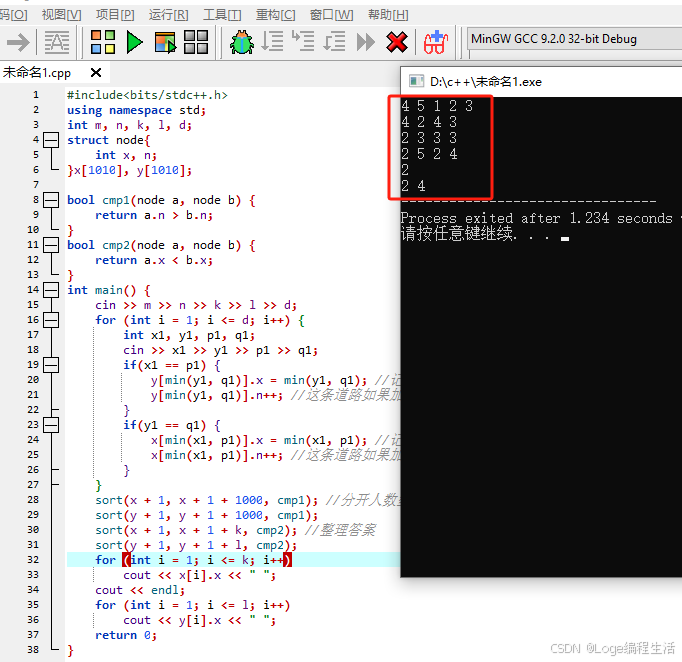The height and width of the screenshot is (662, 682).
Task: Click the '//整理答案' comment on line 30
Action: coord(340,530)
